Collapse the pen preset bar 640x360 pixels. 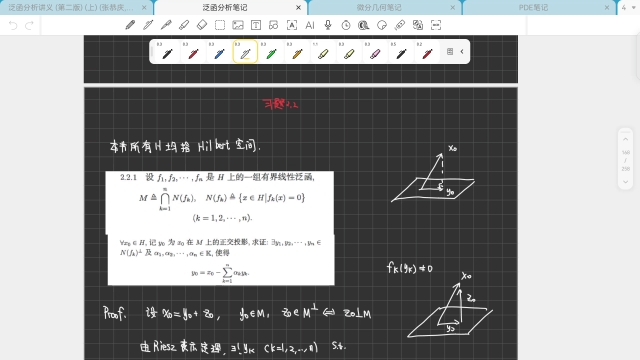click(x=462, y=51)
